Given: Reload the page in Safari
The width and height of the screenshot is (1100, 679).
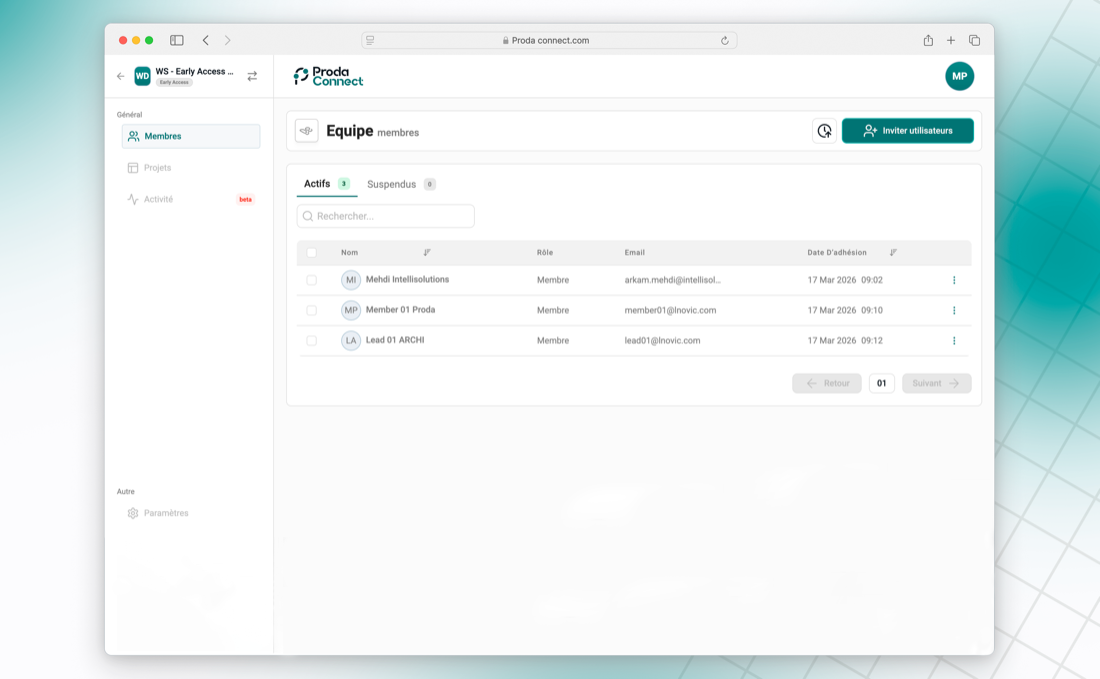Looking at the screenshot, I should click(x=725, y=40).
